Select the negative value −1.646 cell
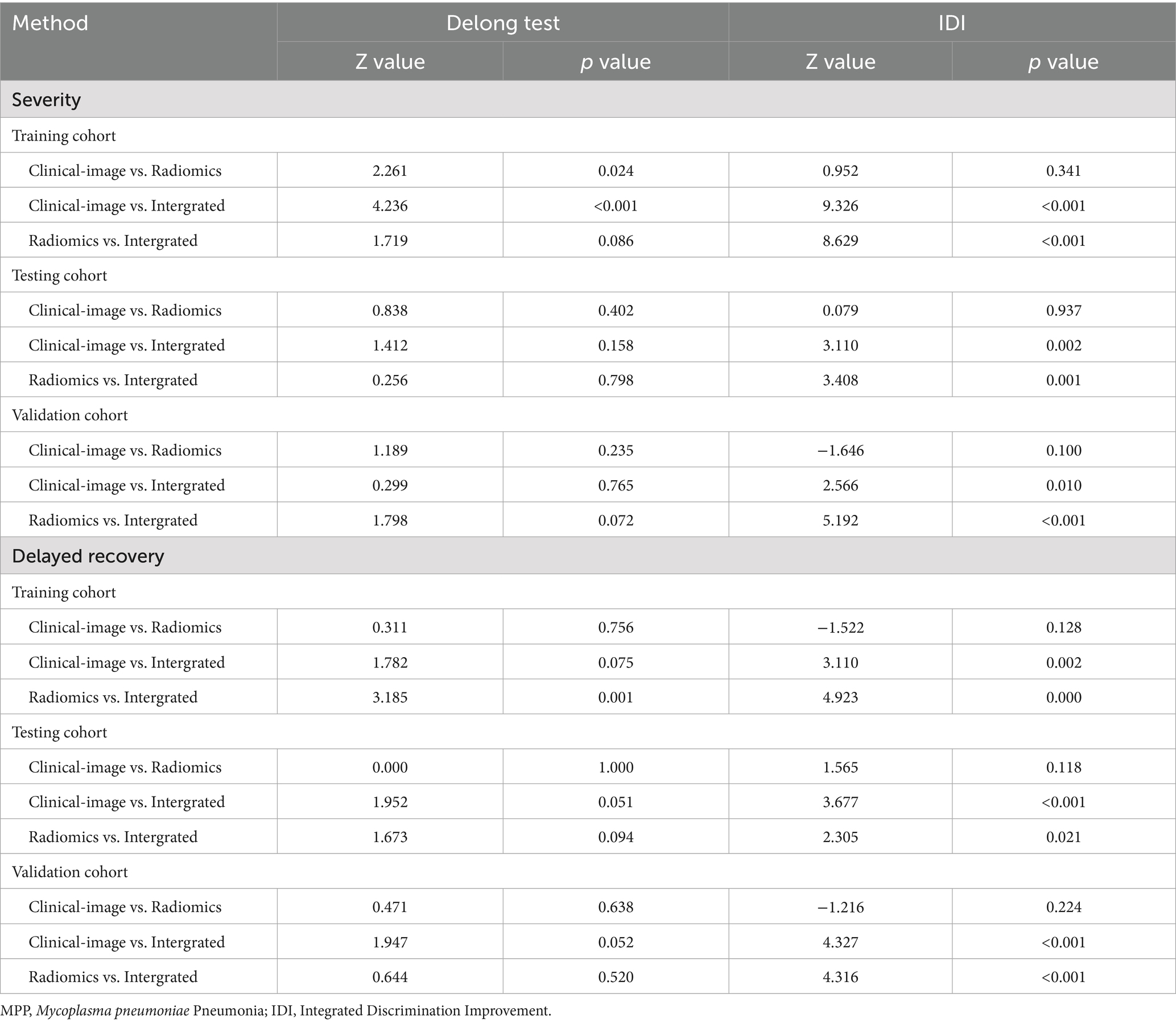Image resolution: width=1176 pixels, height=1023 pixels. click(840, 451)
